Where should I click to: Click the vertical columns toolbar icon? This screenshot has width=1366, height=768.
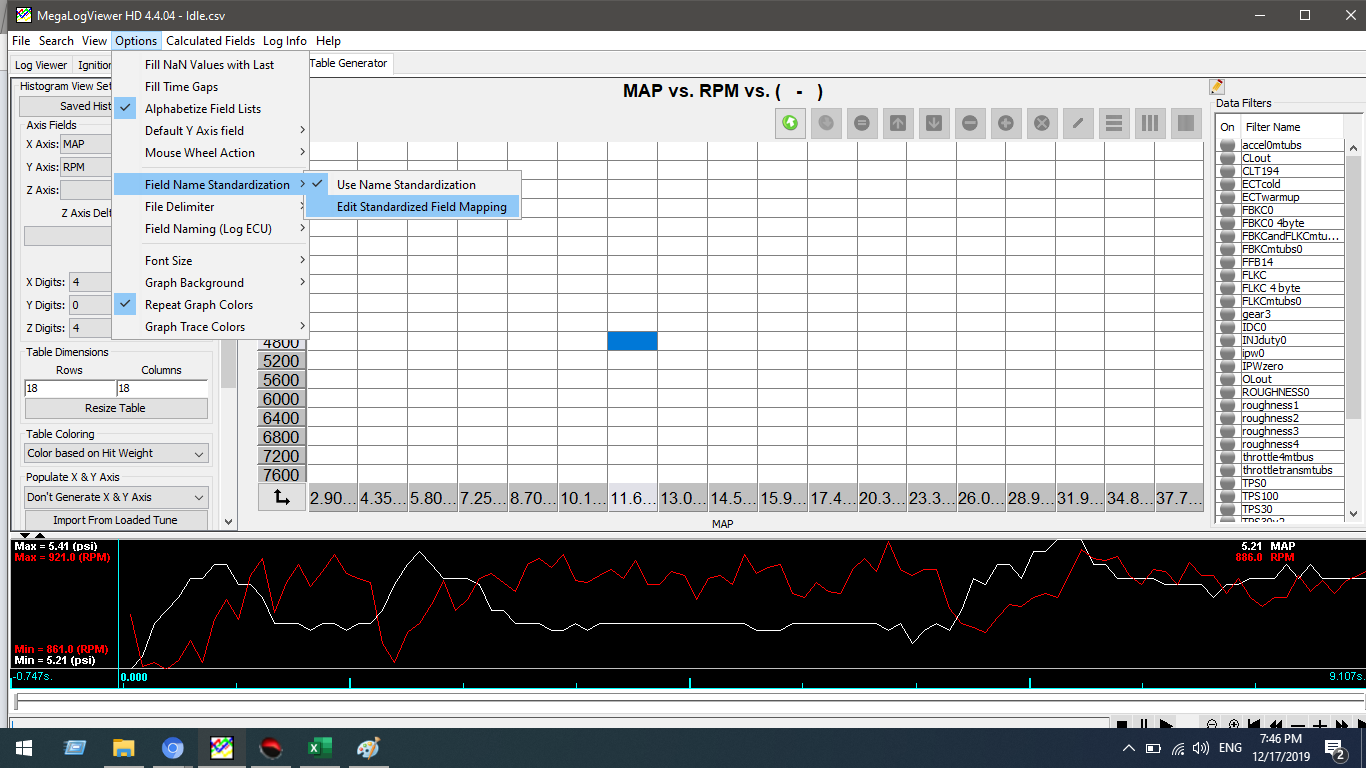[1150, 123]
